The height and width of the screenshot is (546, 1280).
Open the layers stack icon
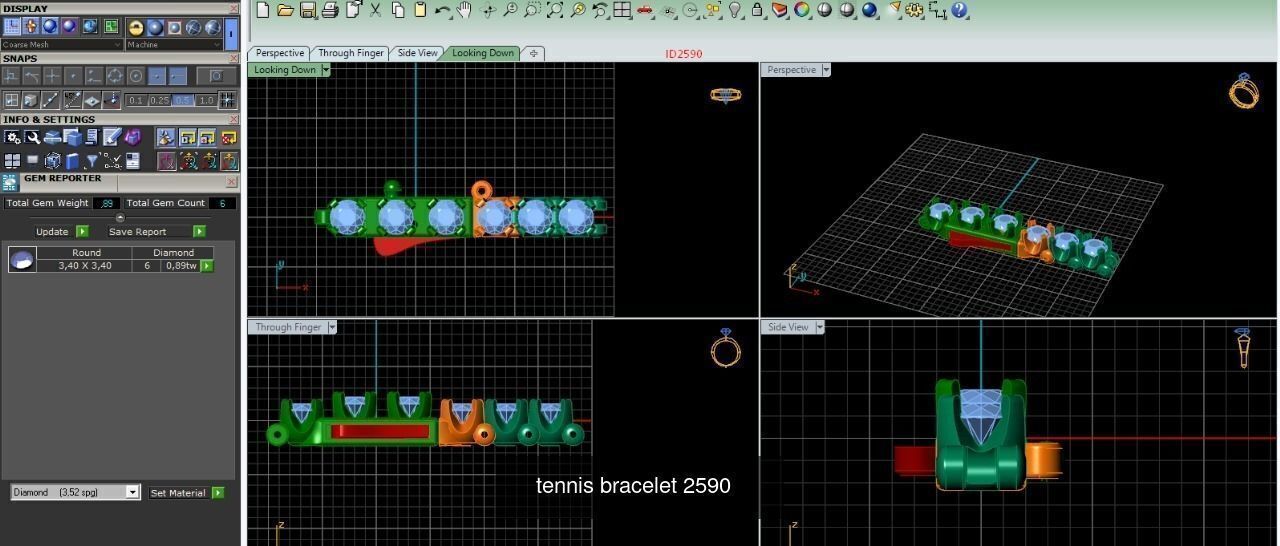pos(780,10)
